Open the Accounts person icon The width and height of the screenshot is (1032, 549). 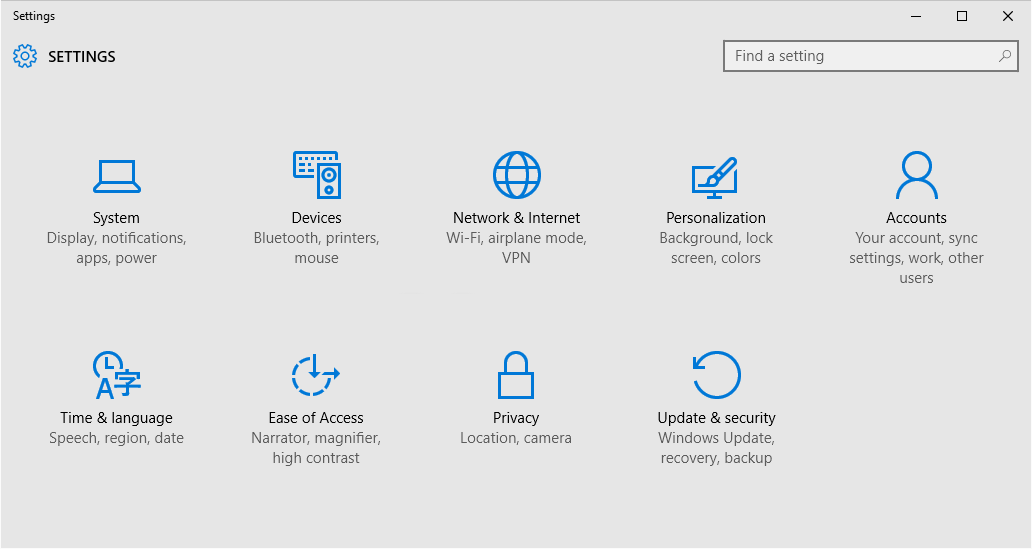click(x=916, y=175)
